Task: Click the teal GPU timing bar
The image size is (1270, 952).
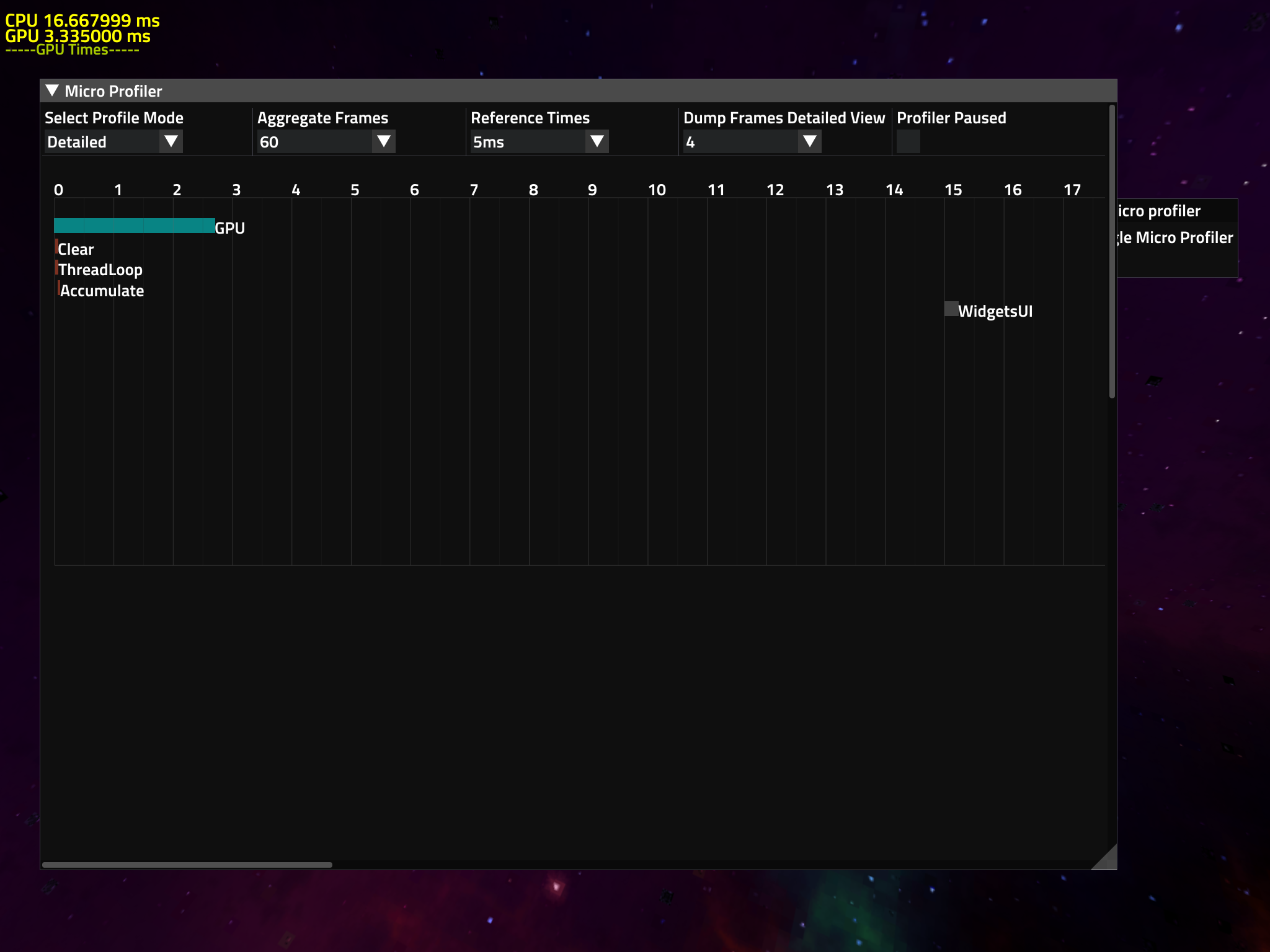Action: [x=134, y=226]
